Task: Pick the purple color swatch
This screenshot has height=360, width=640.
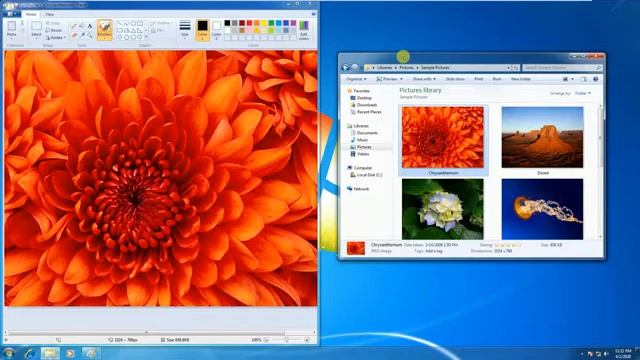Action: [293, 23]
